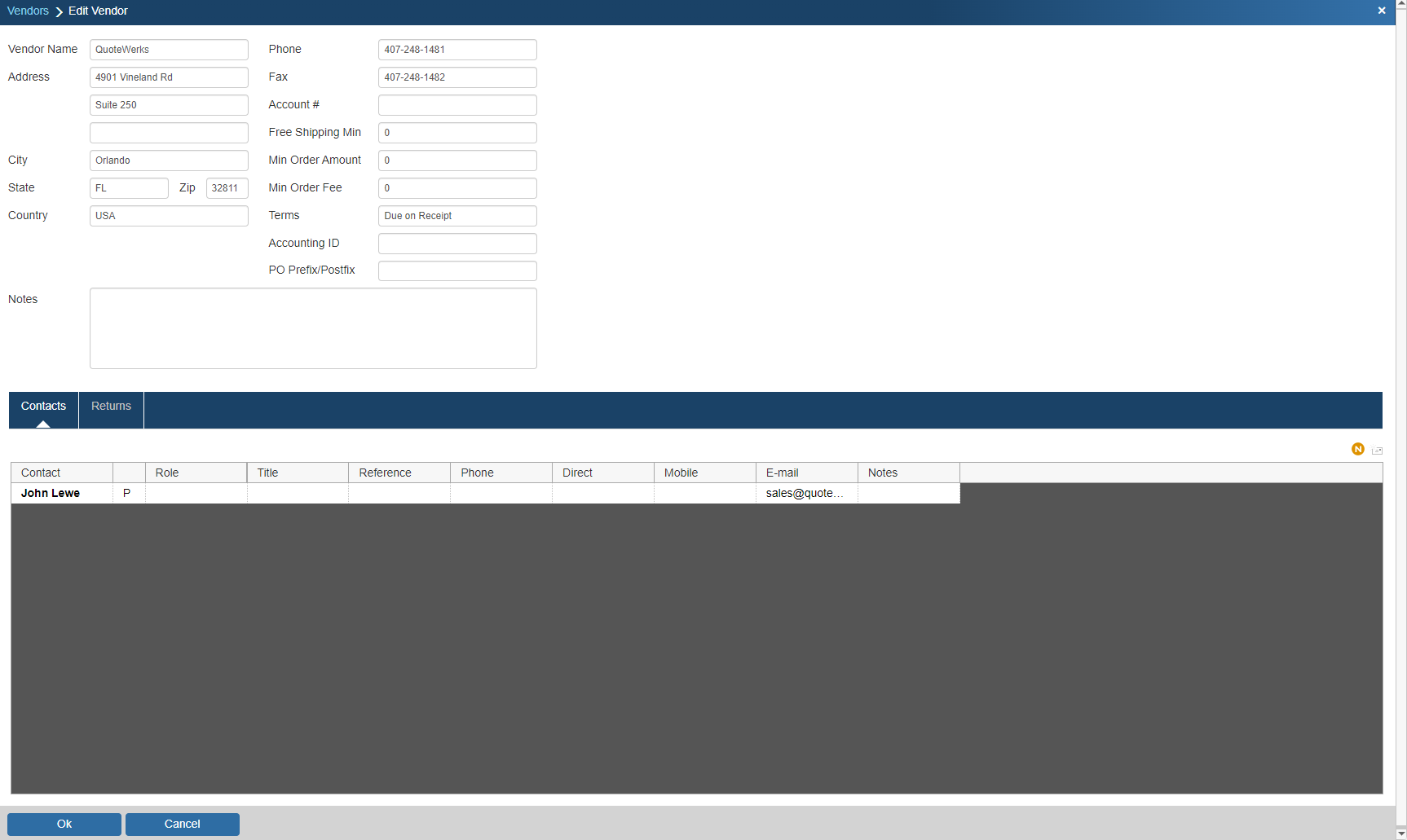Click the breadcrumb chevron after Vendors
The image size is (1407, 840).
[59, 11]
